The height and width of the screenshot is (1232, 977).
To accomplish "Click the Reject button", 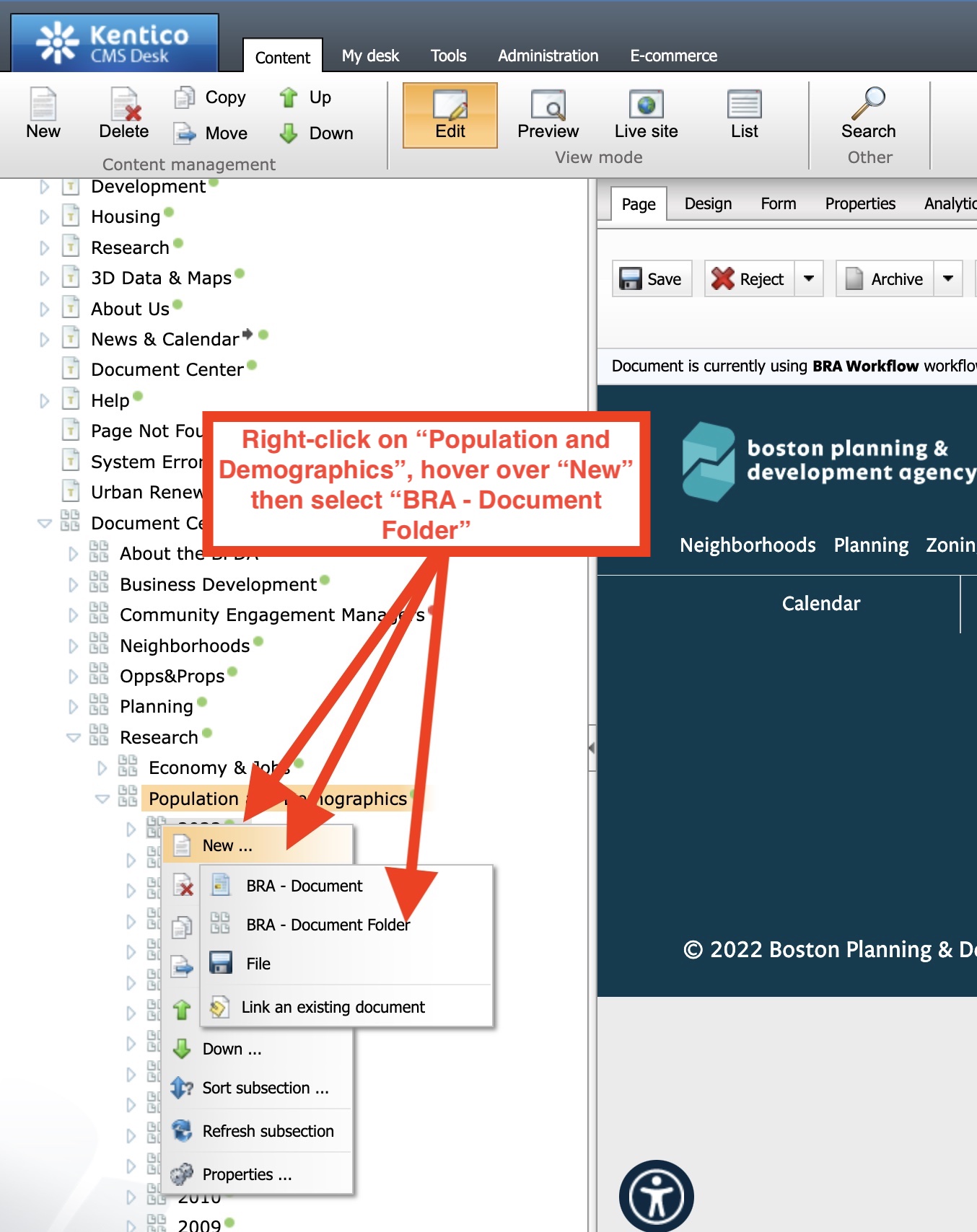I will [x=749, y=279].
